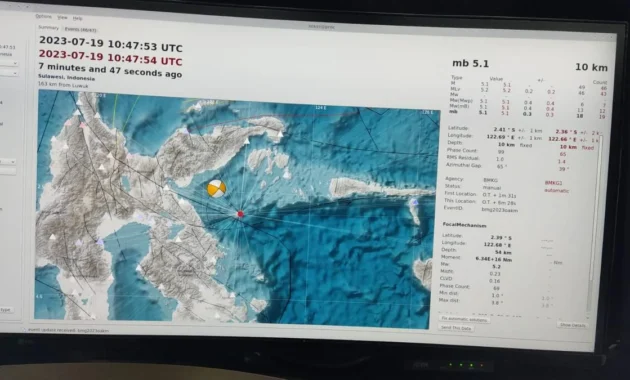Click the Misfit value '0.23'
The width and height of the screenshot is (630, 380).
495,274
